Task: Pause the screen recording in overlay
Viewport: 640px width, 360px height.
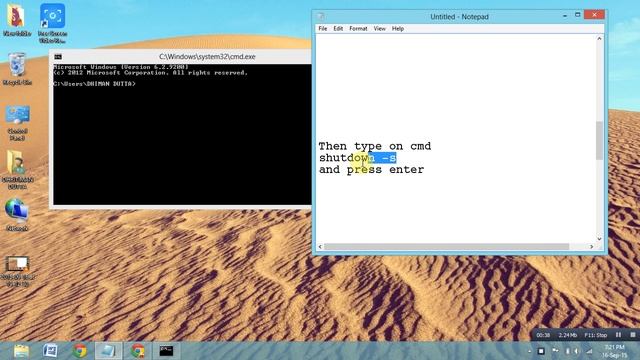Action: click(618, 335)
